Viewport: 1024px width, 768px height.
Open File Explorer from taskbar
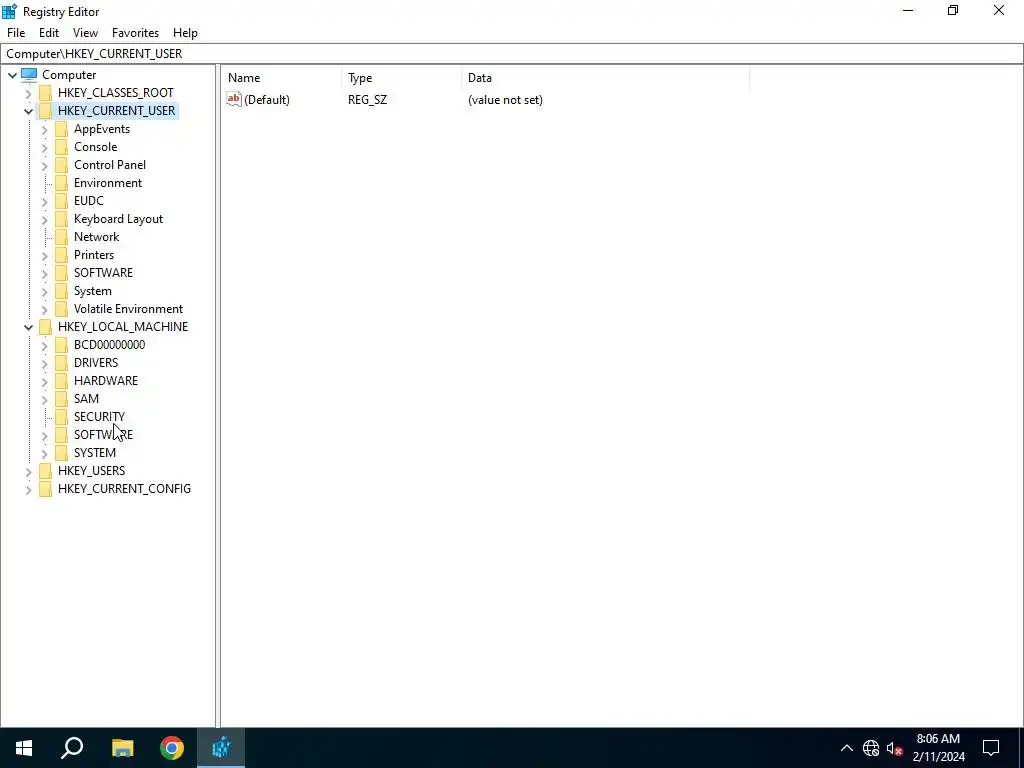pyautogui.click(x=122, y=748)
